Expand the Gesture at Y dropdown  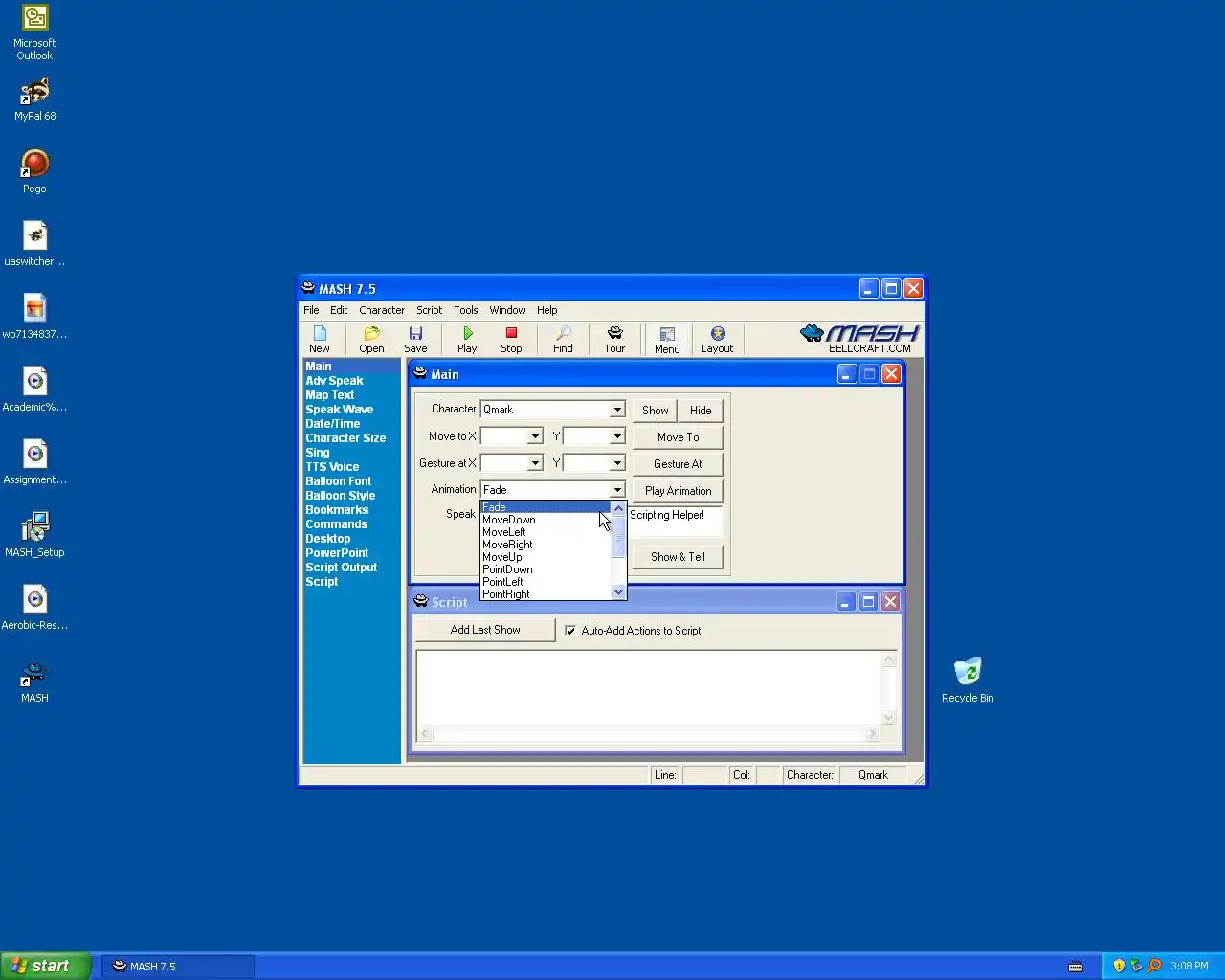(617, 463)
